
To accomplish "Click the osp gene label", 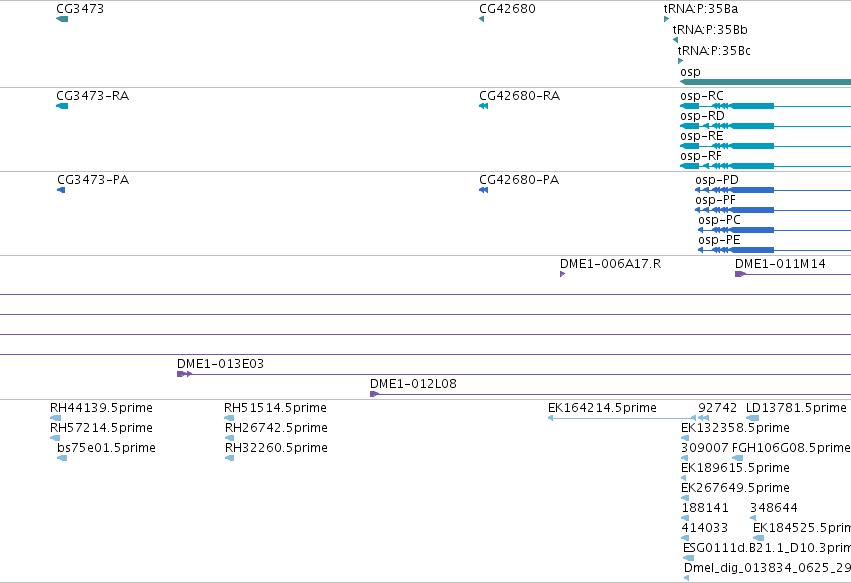I will pos(690,72).
